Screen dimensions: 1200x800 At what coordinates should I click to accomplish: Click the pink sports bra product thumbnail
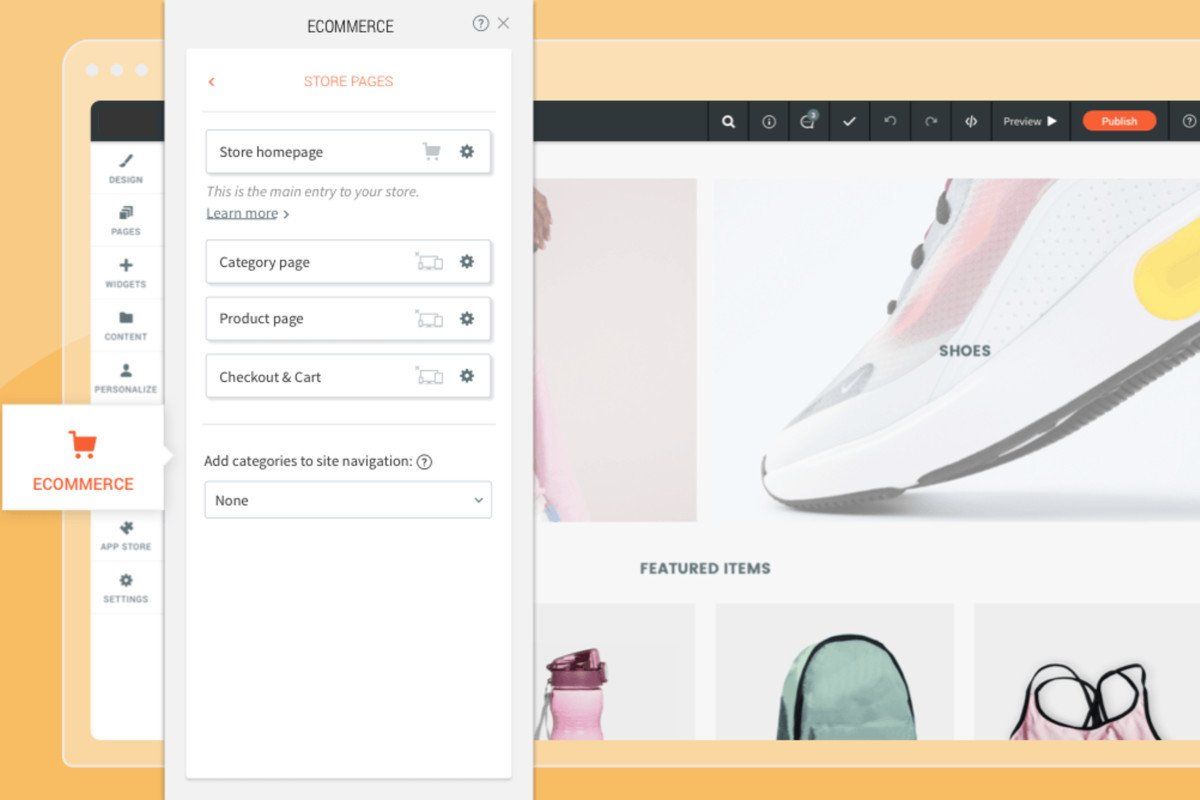[1087, 671]
